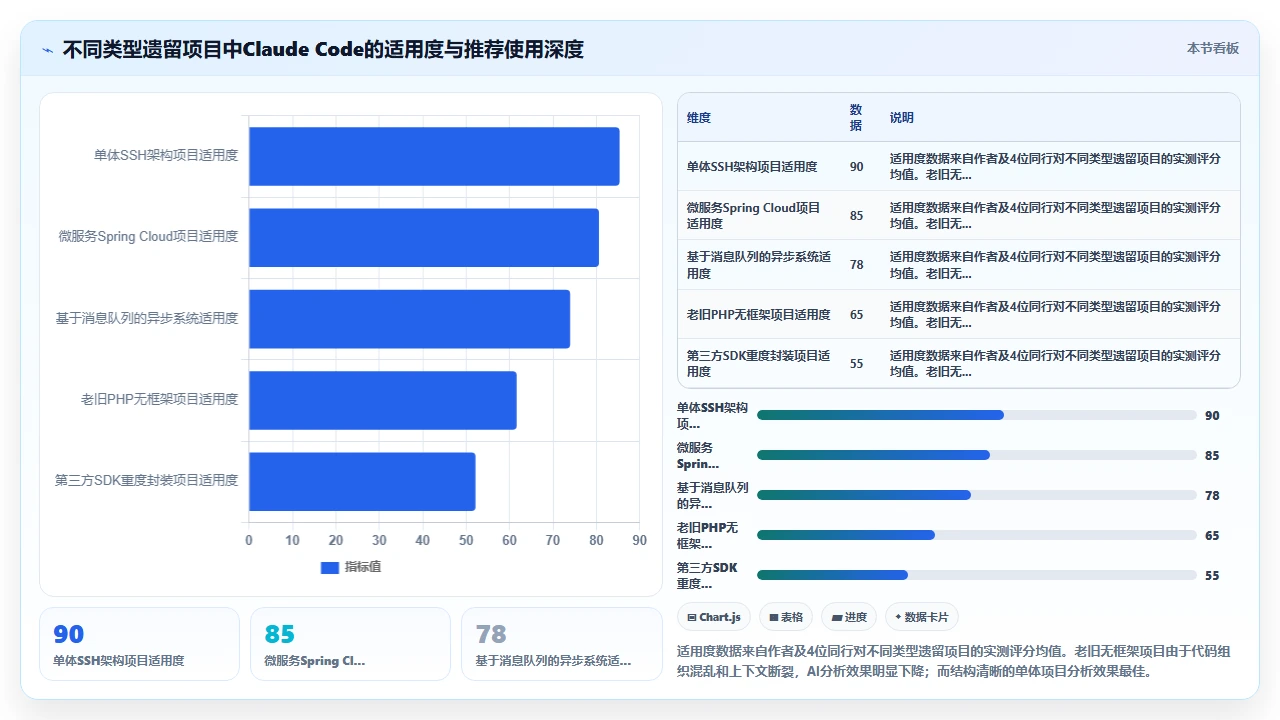Click value 90 in the table

856,167
